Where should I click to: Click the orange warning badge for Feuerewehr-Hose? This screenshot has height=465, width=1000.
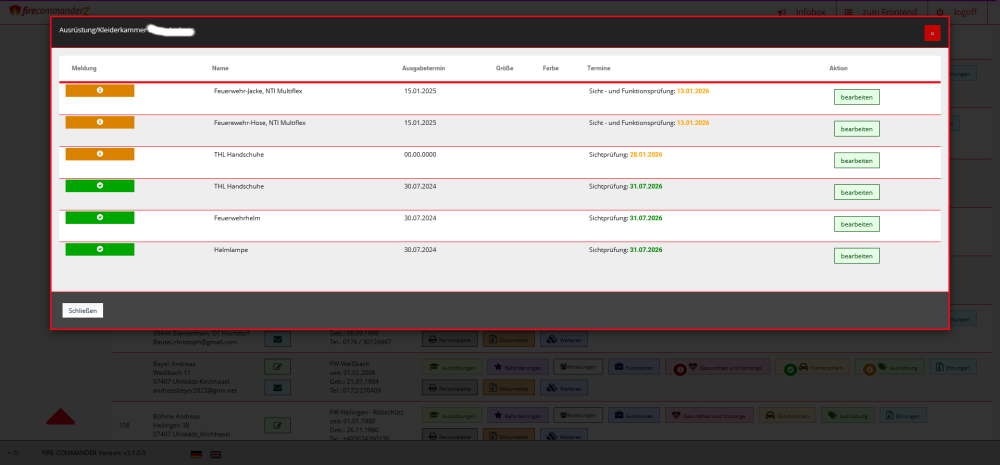100,122
